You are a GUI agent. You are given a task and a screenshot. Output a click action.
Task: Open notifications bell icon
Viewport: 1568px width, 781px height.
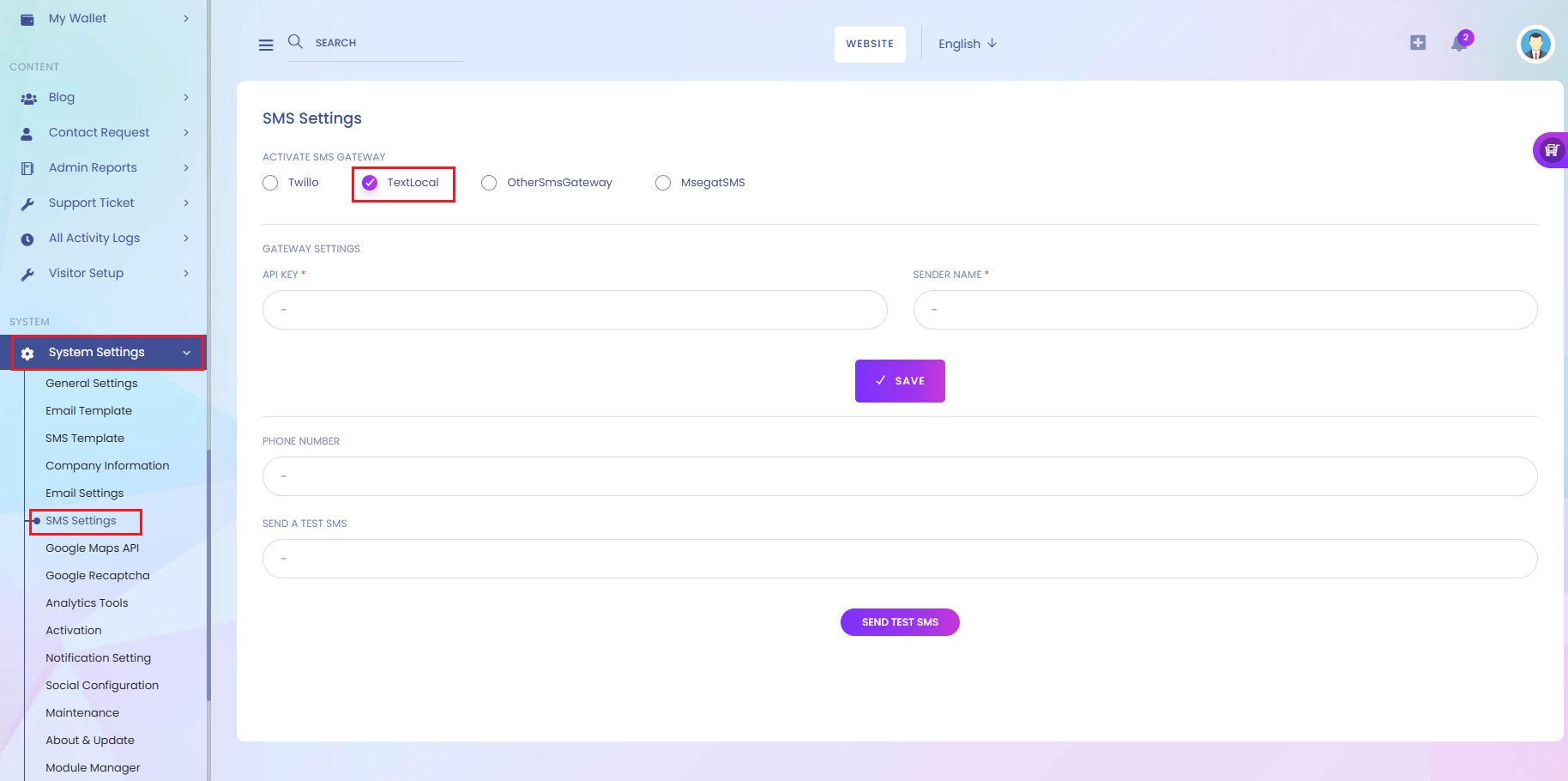pos(1459,43)
